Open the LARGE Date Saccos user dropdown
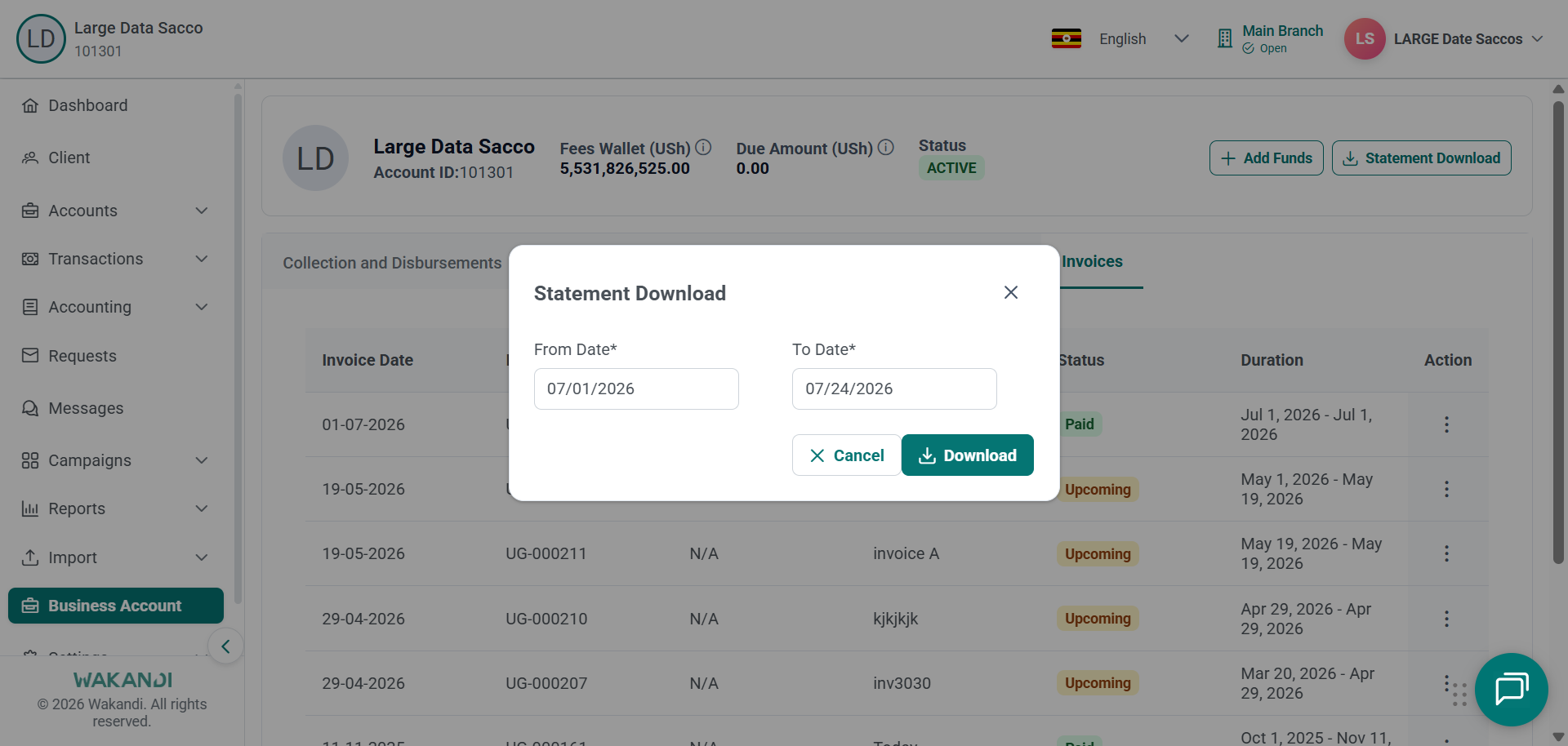The image size is (1568, 746). (1468, 38)
